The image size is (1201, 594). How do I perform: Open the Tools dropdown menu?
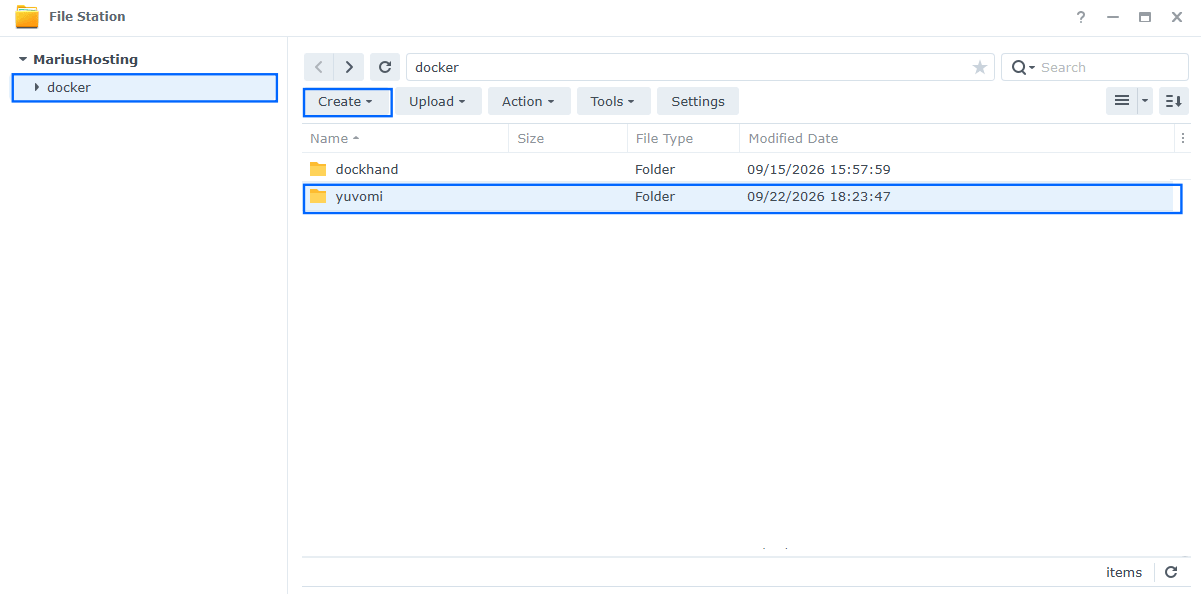coord(613,101)
